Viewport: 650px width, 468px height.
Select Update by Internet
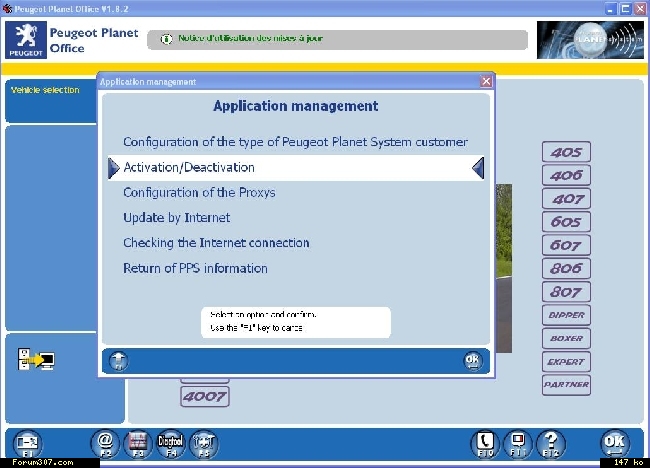pyautogui.click(x=295, y=218)
